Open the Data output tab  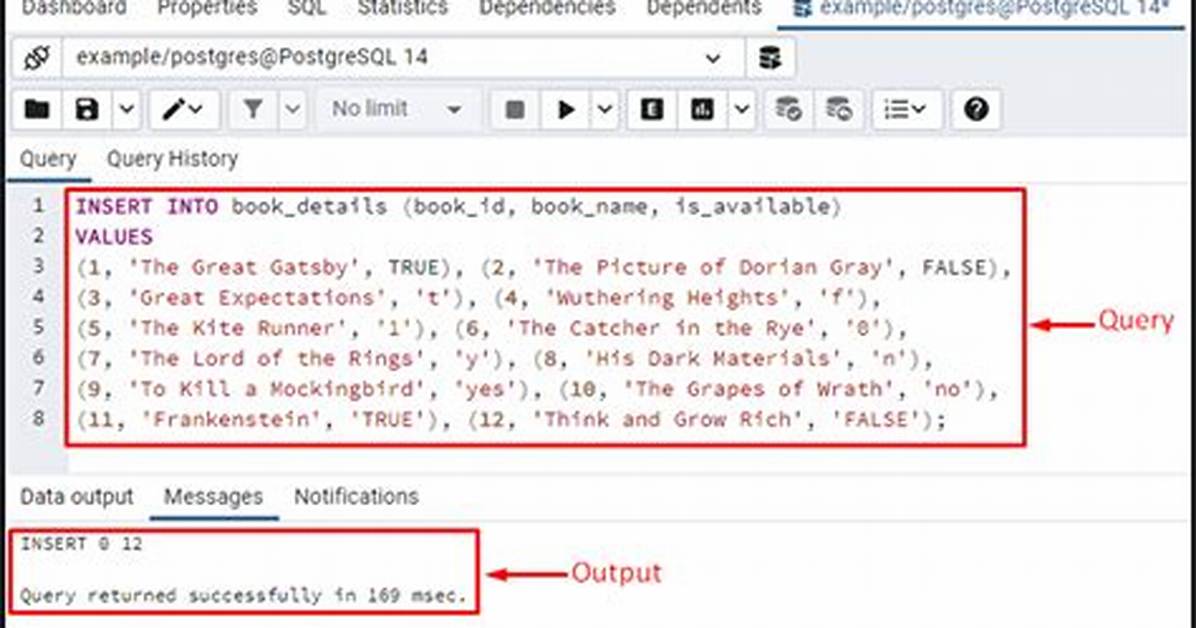(76, 497)
